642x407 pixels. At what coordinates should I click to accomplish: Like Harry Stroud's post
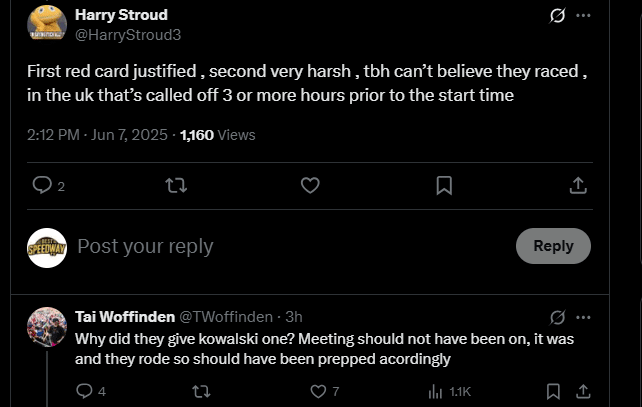[310, 185]
